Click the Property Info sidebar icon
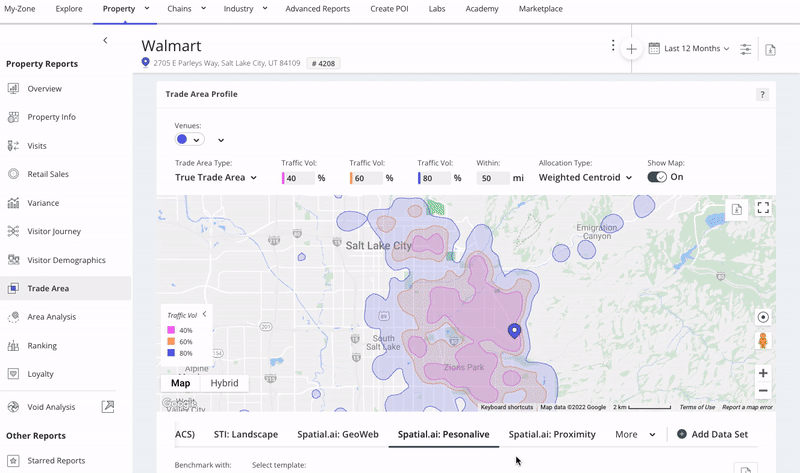The width and height of the screenshot is (800, 473). click(x=13, y=117)
